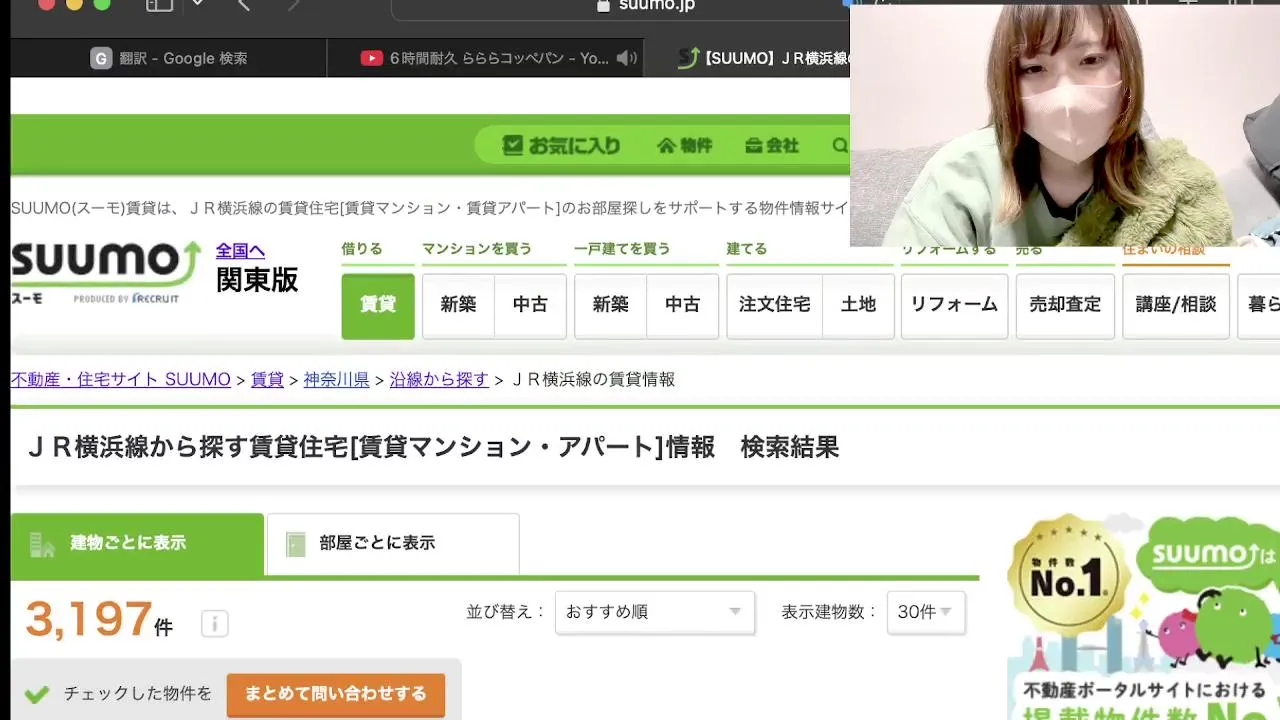Open 不動産・住宅サイト SUUMO breadcrumb link

121,380
